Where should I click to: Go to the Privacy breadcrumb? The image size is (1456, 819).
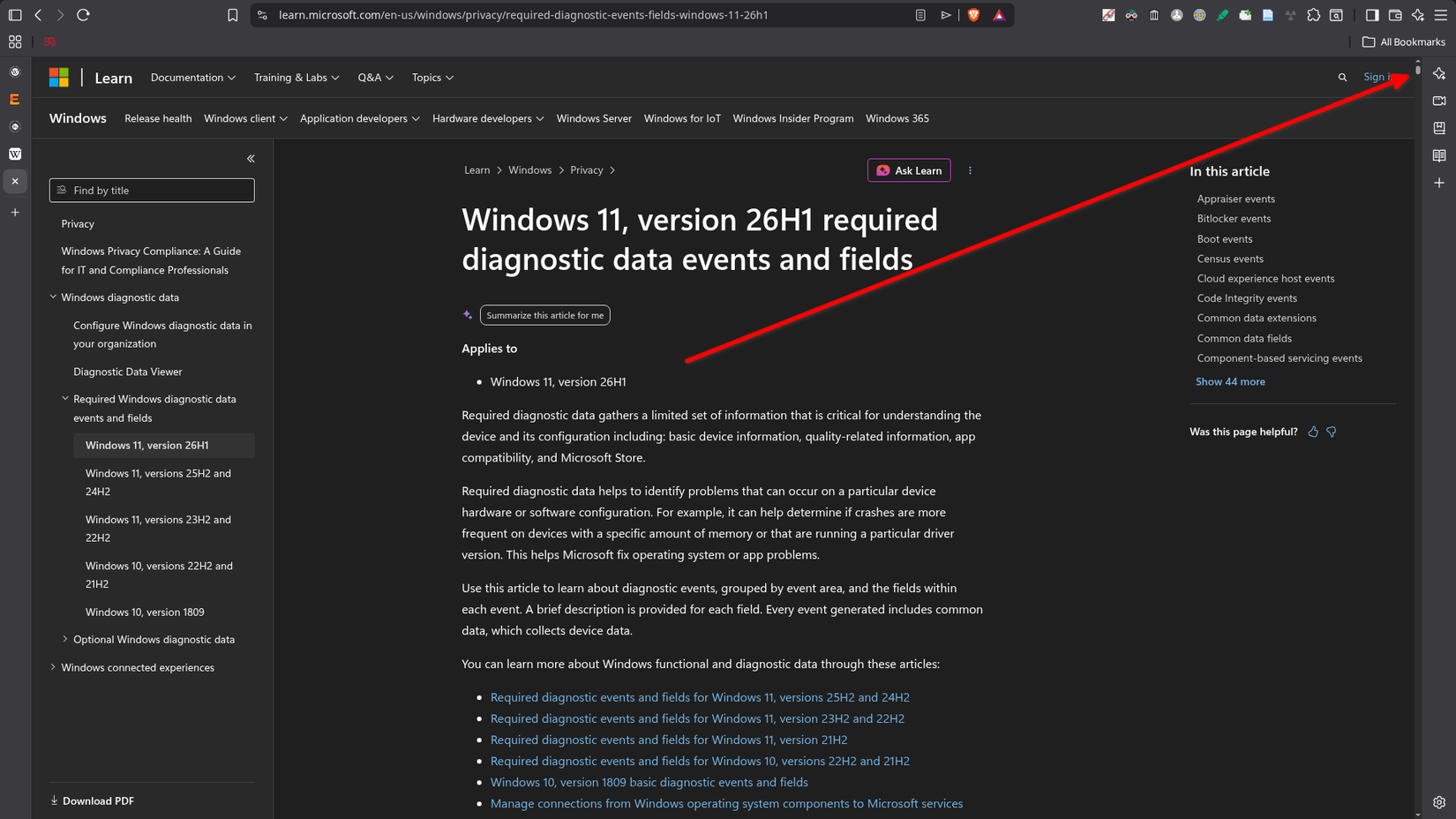pos(586,170)
